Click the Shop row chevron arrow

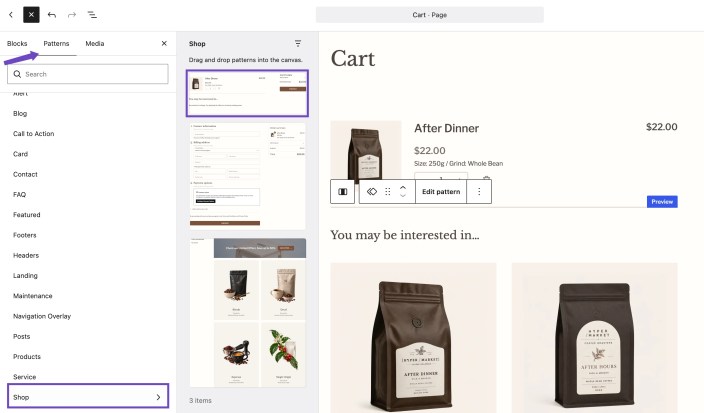click(158, 397)
